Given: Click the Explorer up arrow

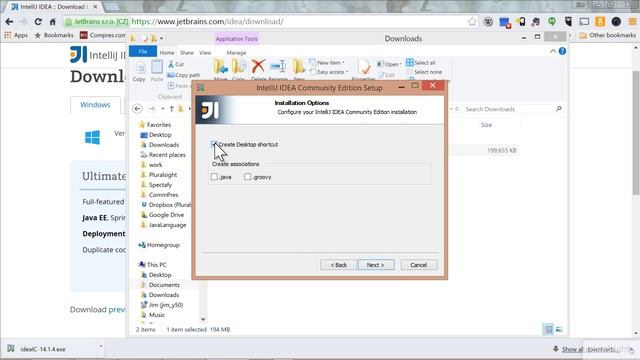Looking at the screenshot, I should click(171, 109).
